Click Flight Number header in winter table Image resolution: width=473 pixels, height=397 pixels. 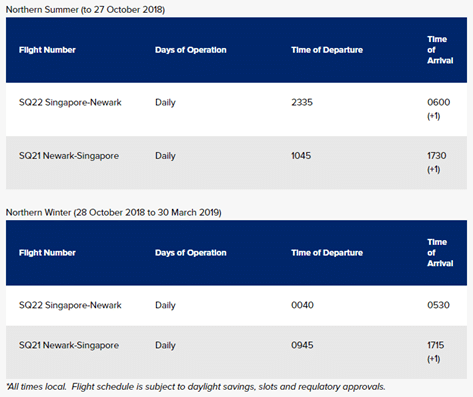[47, 253]
